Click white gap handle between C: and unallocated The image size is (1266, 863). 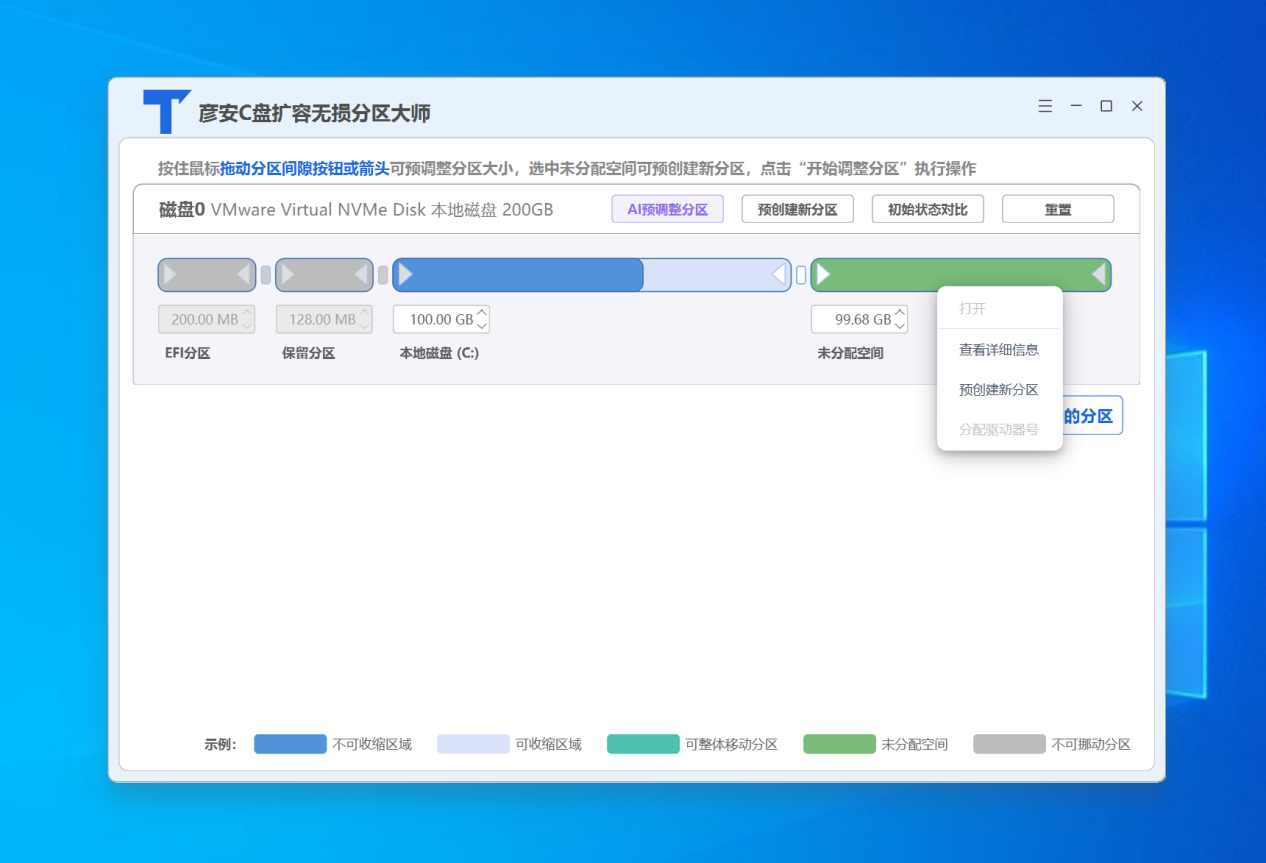coord(801,275)
